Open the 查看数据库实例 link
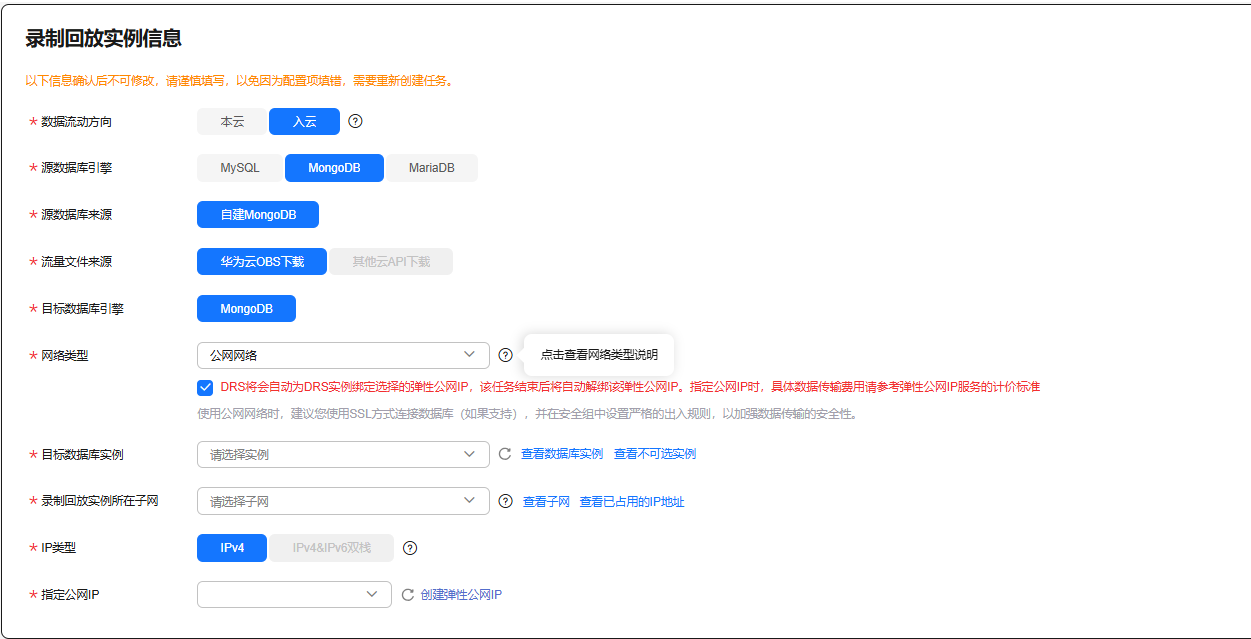 (x=562, y=454)
